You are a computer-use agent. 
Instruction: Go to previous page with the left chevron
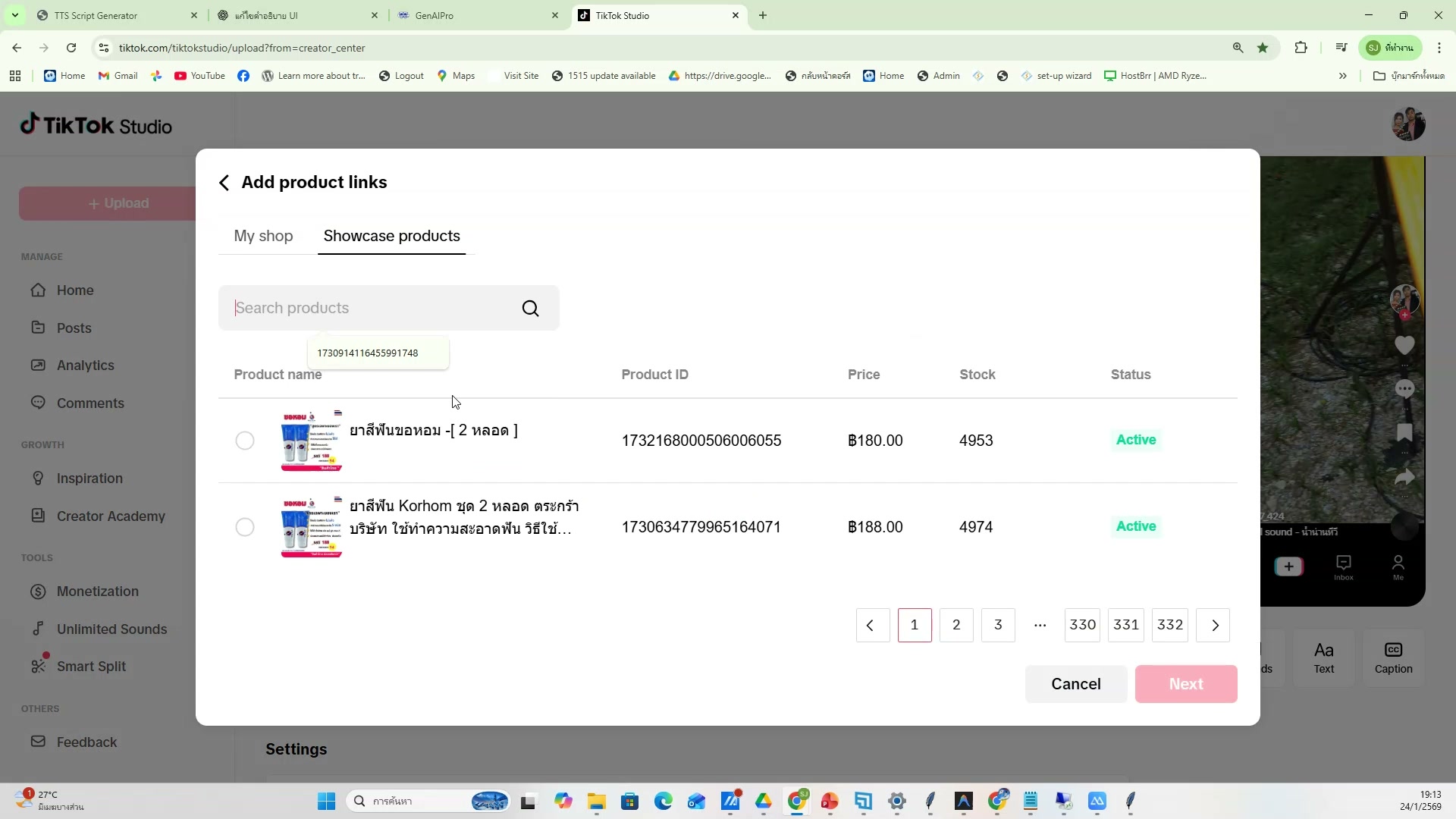point(872,625)
